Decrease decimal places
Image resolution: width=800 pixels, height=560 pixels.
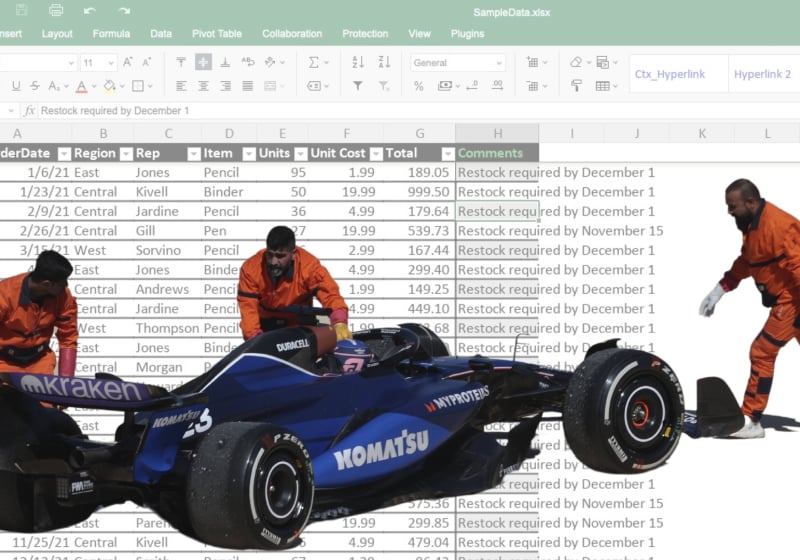coord(472,86)
